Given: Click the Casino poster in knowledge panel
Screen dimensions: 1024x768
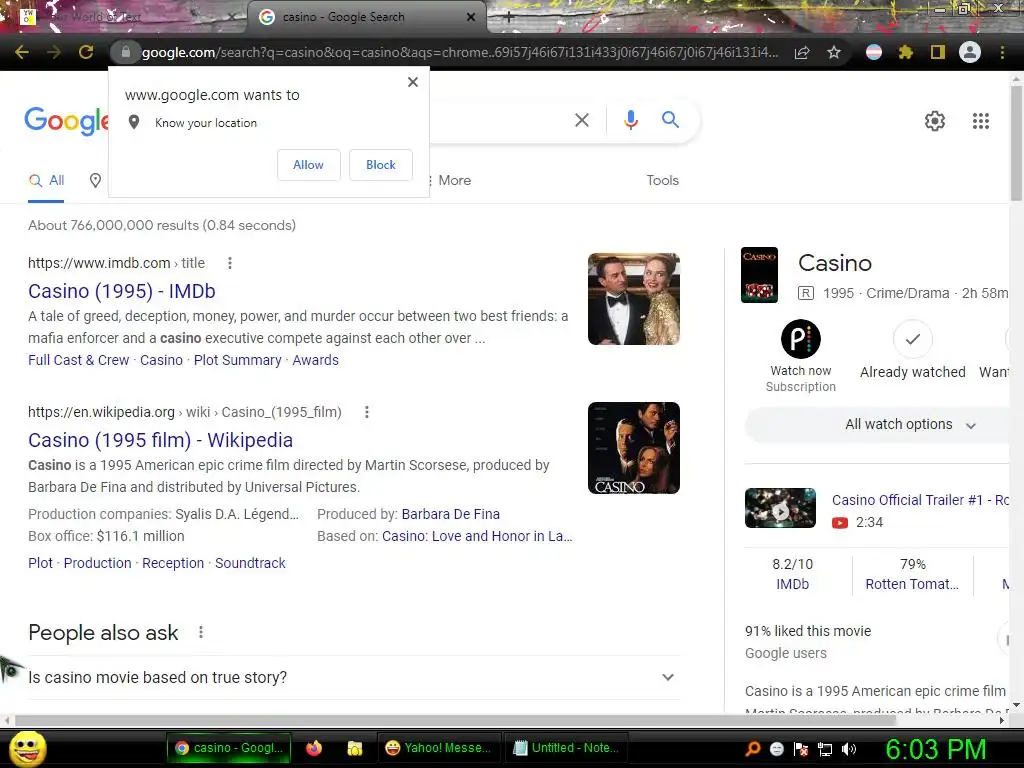Looking at the screenshot, I should pos(759,275).
